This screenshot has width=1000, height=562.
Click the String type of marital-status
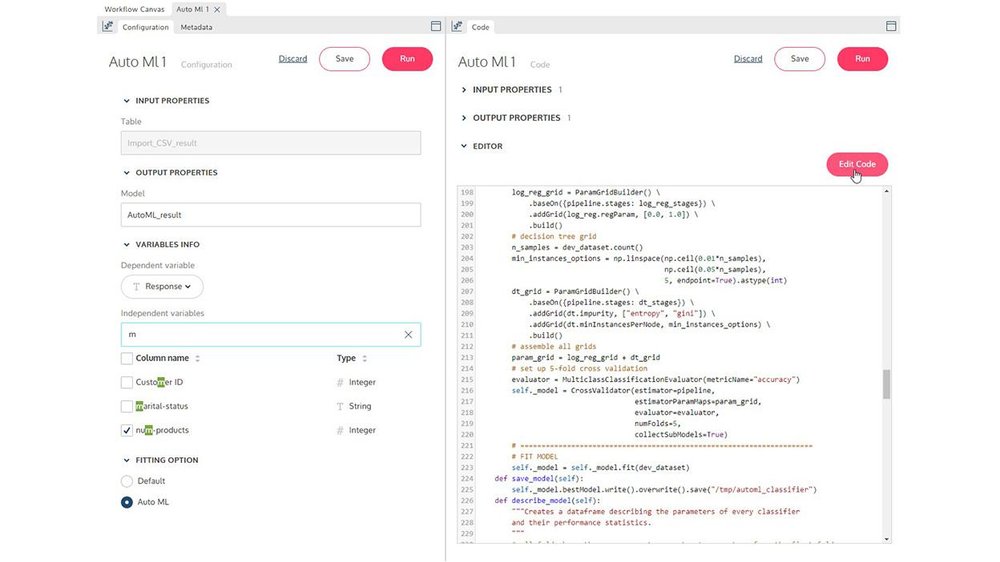point(360,406)
